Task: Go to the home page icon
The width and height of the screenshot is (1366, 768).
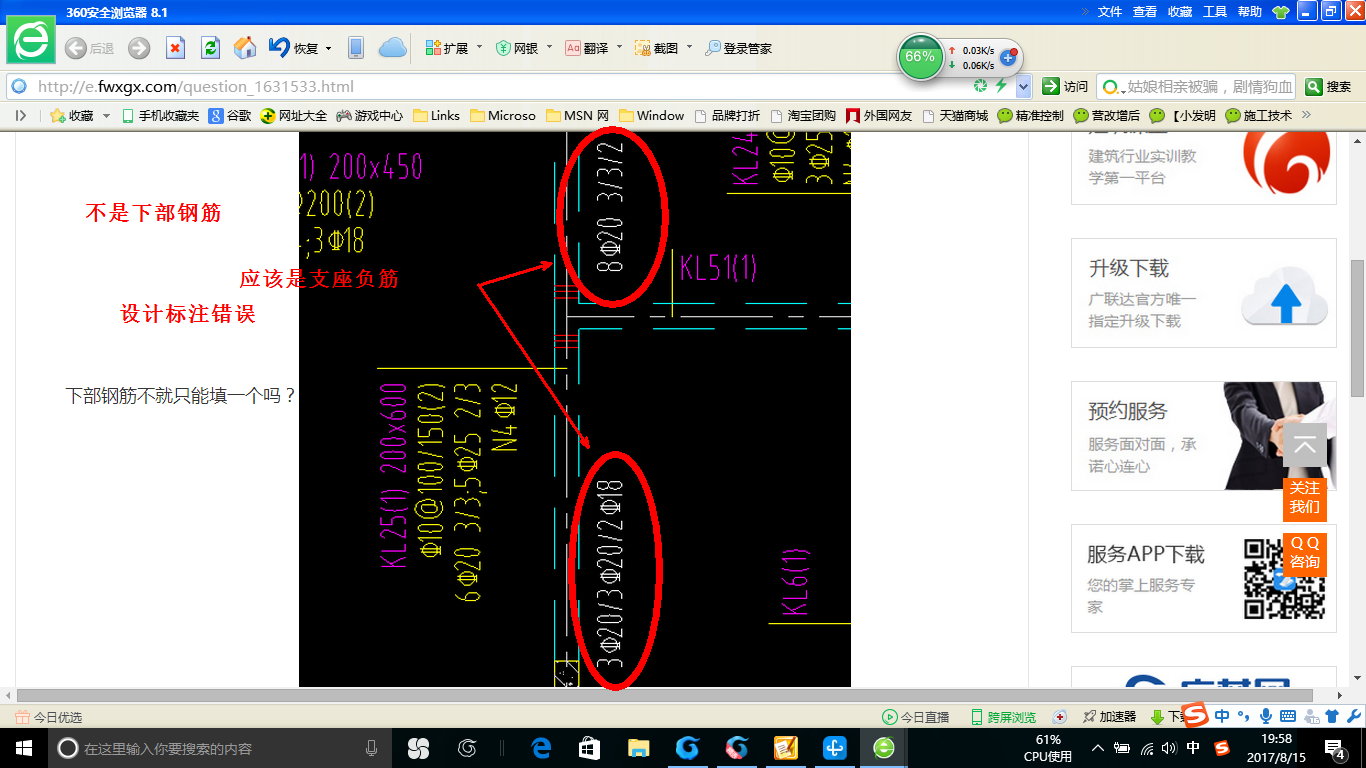Action: (x=245, y=48)
